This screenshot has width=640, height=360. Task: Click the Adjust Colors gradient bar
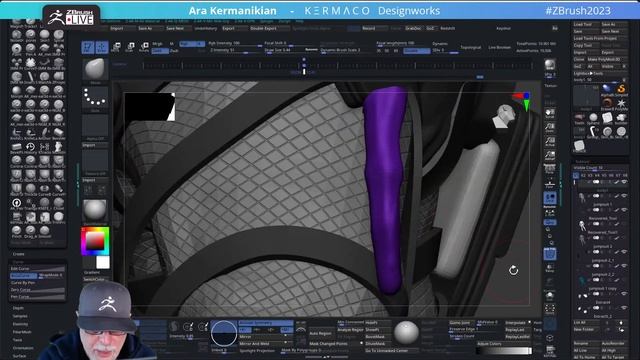point(504,351)
